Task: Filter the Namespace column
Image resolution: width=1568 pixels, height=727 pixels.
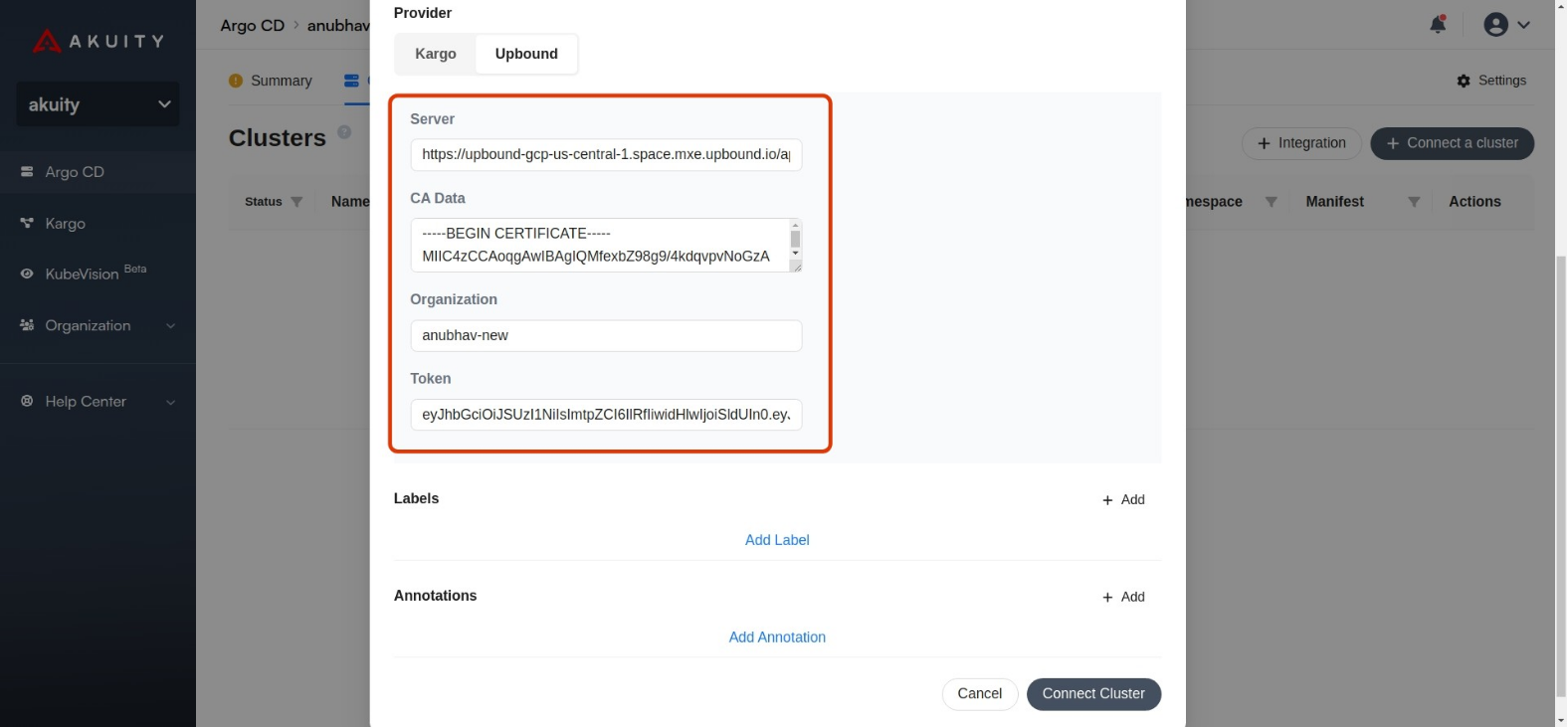Action: 1271,202
